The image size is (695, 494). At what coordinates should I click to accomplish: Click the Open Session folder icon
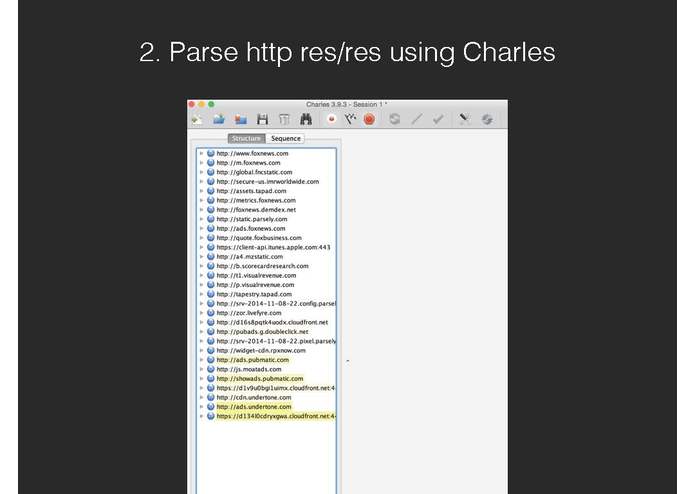click(x=219, y=120)
